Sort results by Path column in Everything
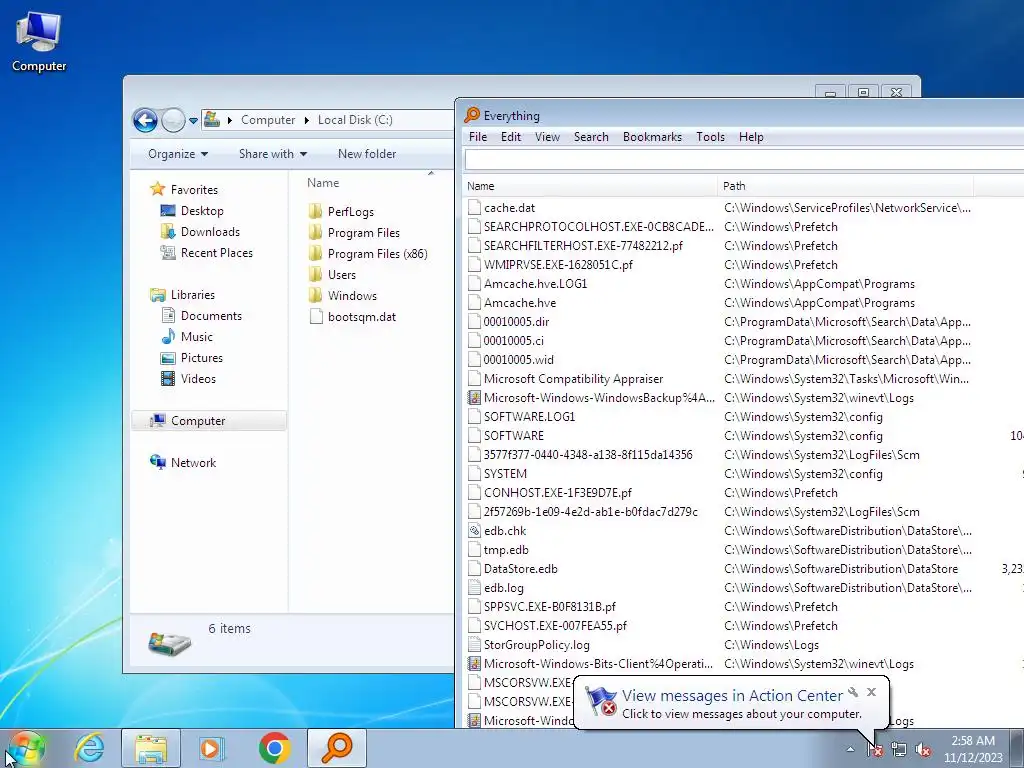Viewport: 1024px width, 768px height. tap(845, 186)
